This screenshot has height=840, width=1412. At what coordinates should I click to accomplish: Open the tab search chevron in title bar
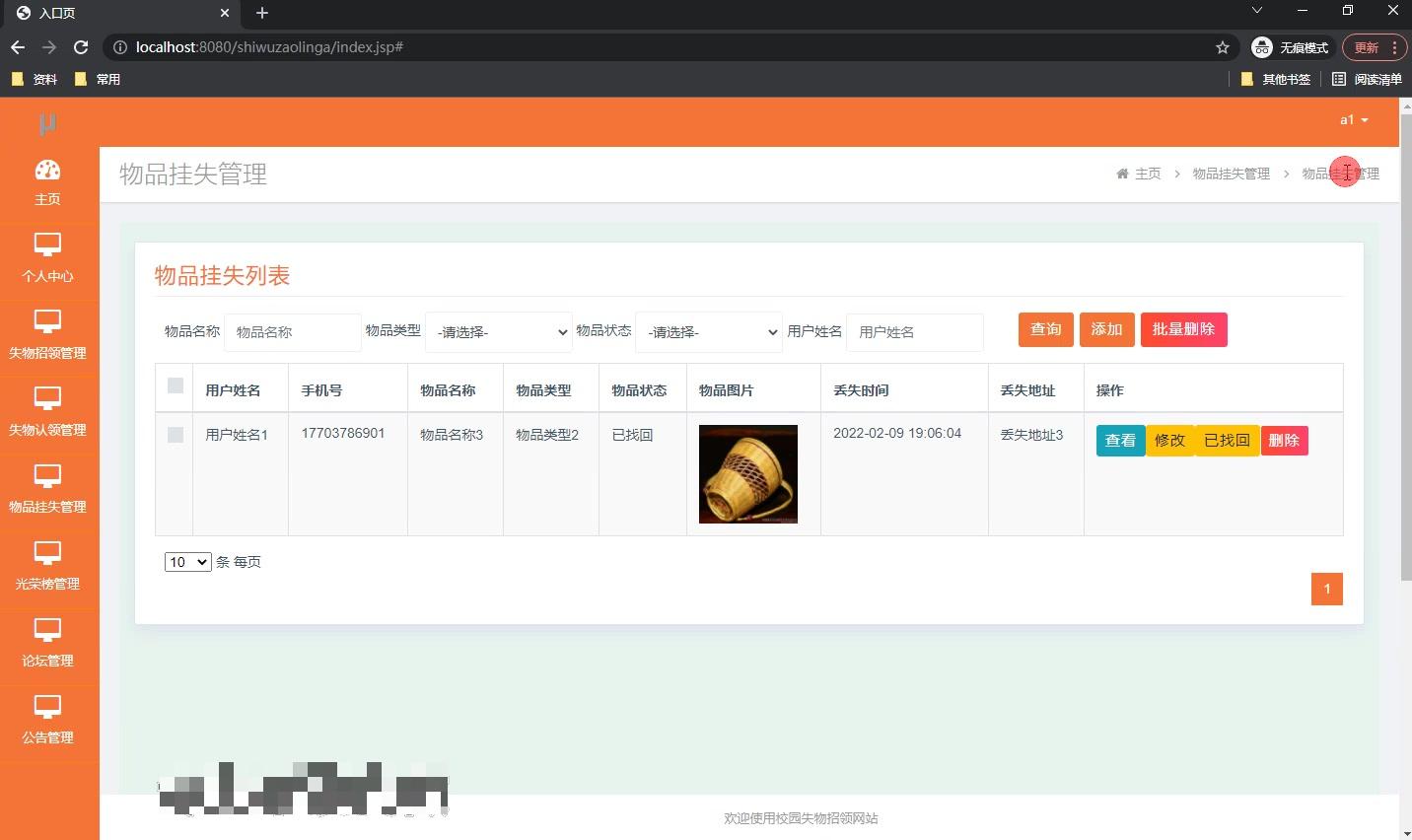click(x=1256, y=11)
